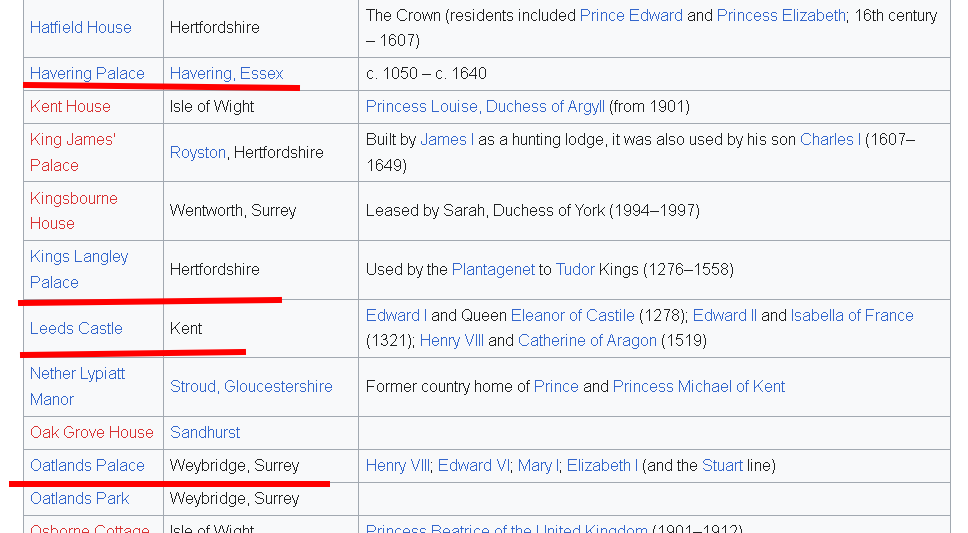The width and height of the screenshot is (968, 533).
Task: Open the Tudor link
Action: coord(575,270)
